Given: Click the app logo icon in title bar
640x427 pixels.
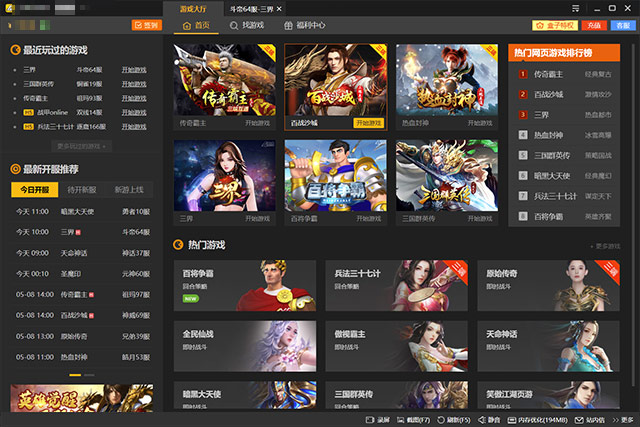Looking at the screenshot, I should tap(9, 8).
